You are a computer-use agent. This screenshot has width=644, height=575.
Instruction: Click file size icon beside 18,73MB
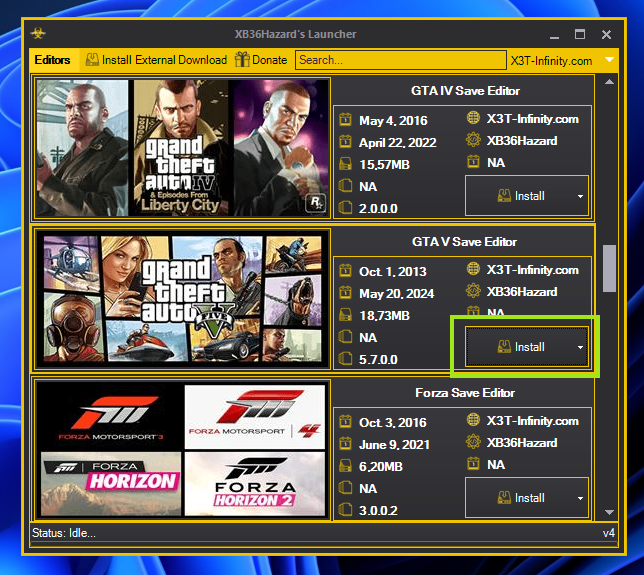tap(345, 315)
